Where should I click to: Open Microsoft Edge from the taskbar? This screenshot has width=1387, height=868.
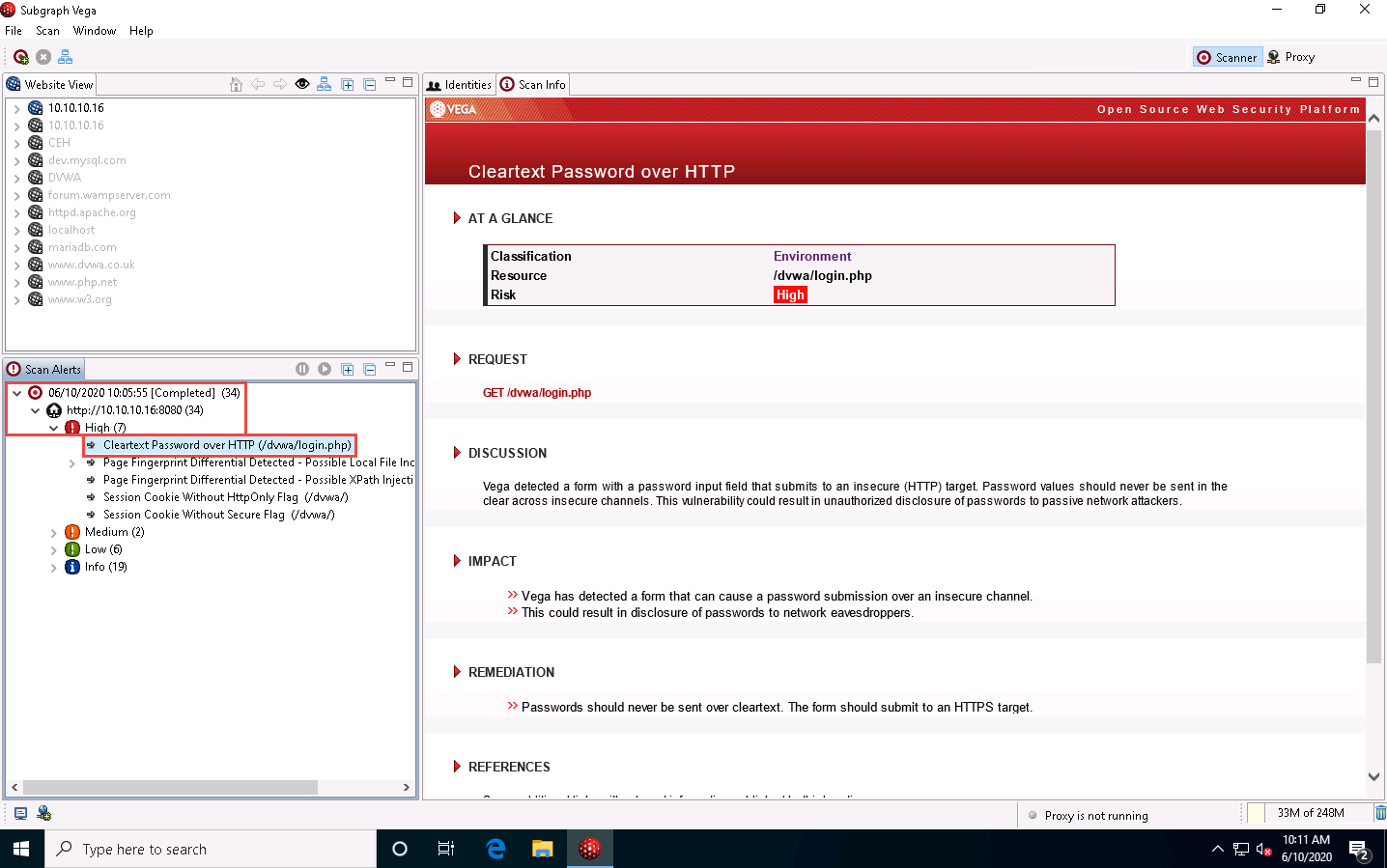click(x=495, y=849)
